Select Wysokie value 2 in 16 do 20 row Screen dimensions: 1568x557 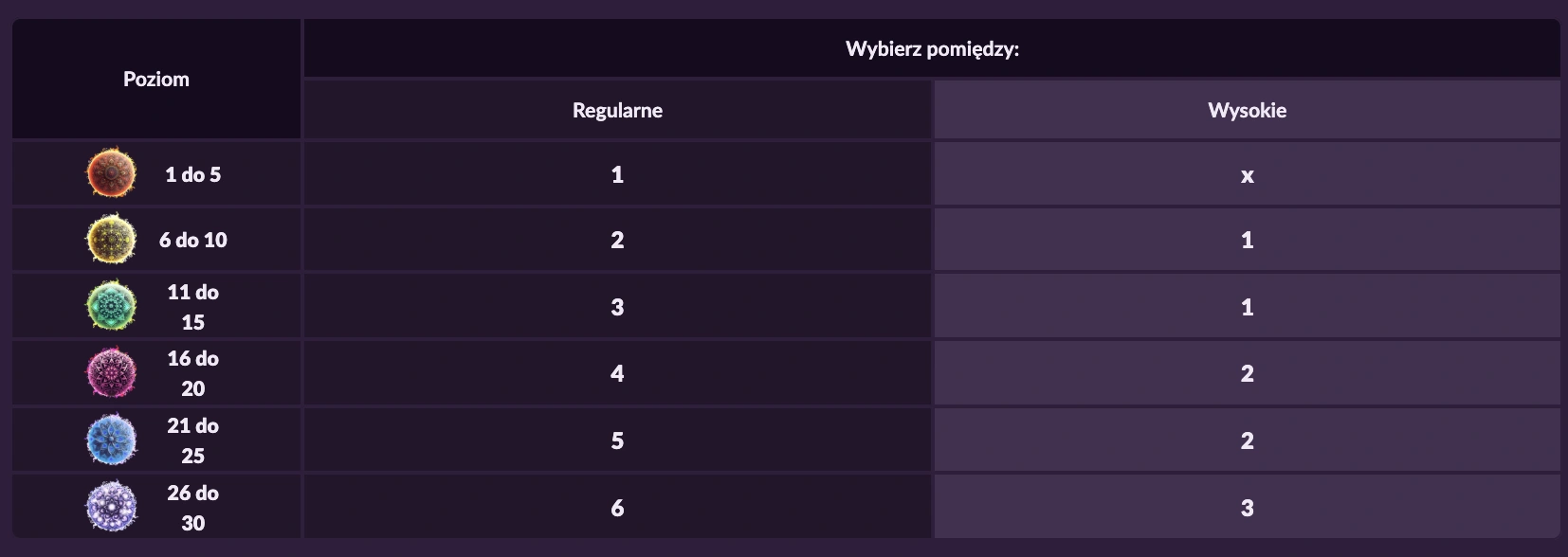click(x=1247, y=373)
